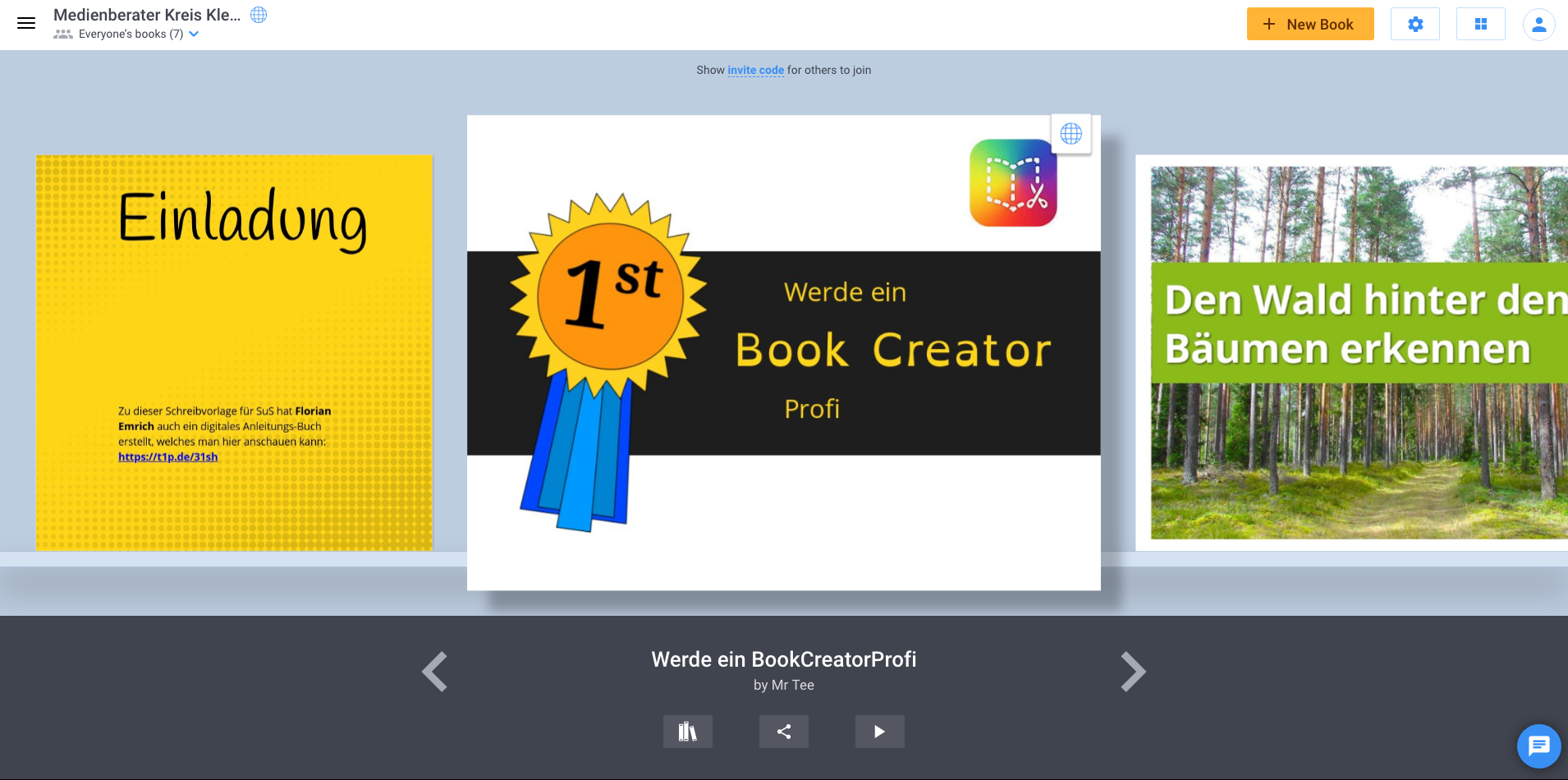Open the Werde ein Book Creator Profi book
Screen dimensions: 1568x780
point(784,353)
